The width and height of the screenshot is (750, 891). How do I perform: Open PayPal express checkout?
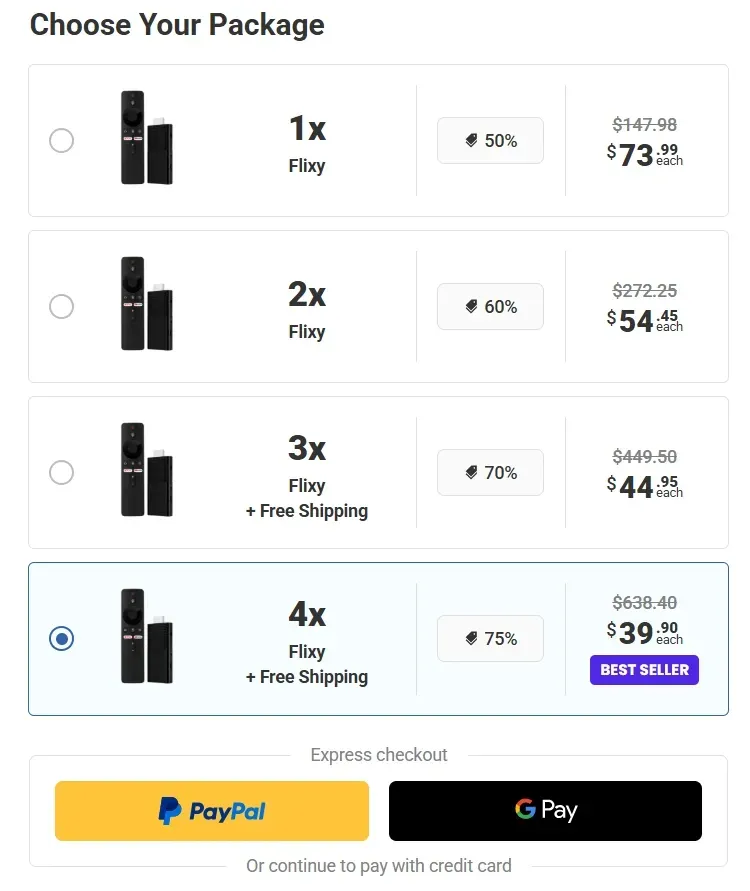[211, 811]
